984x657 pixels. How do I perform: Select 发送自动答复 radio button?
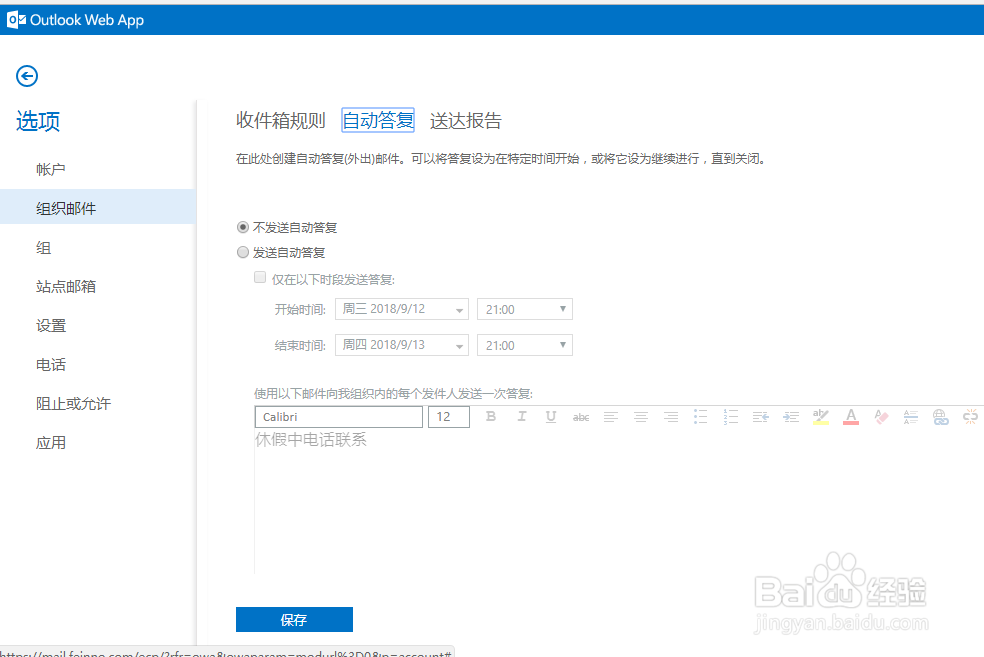click(x=243, y=252)
